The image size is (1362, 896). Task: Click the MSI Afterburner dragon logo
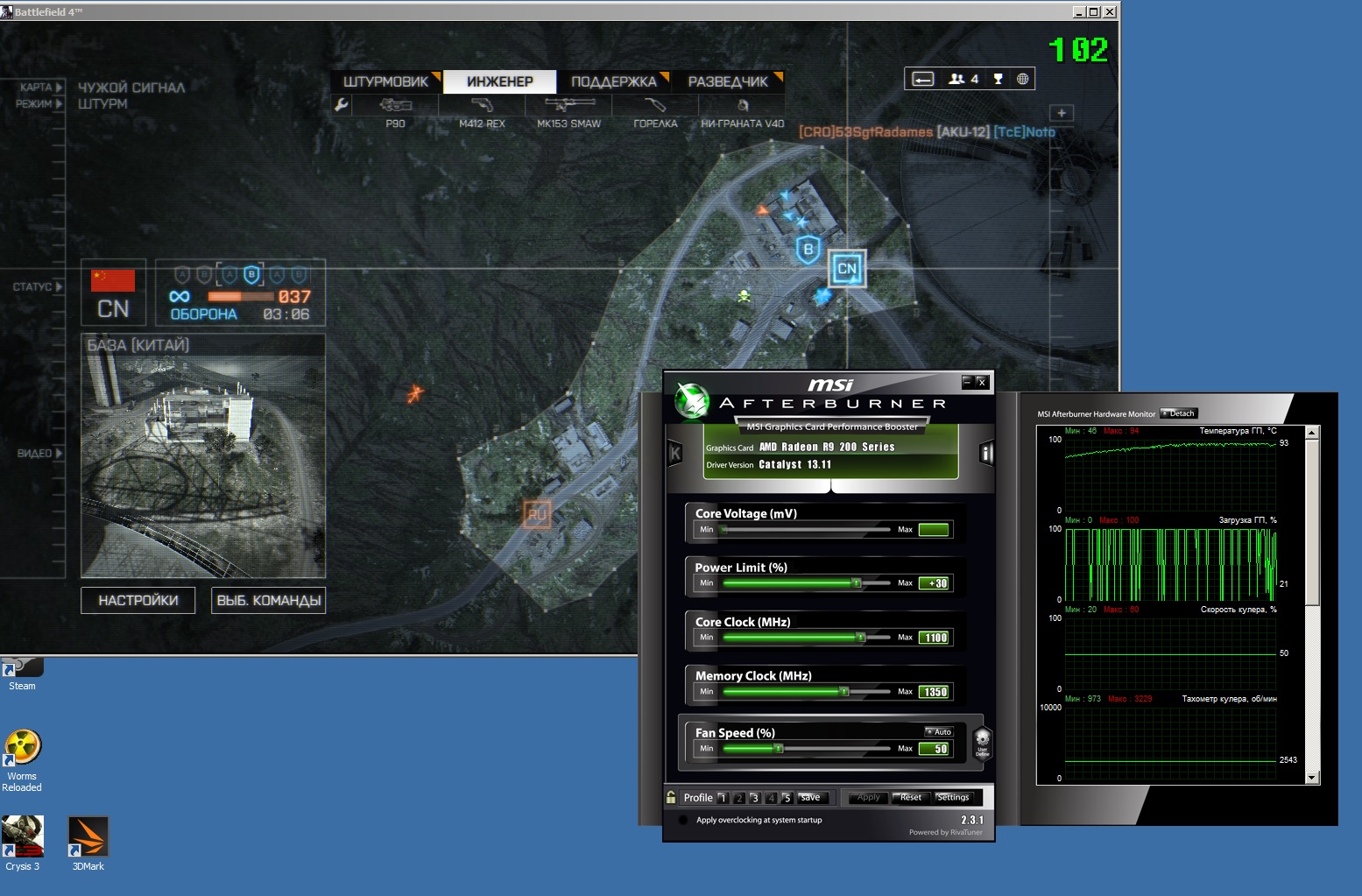click(x=692, y=400)
